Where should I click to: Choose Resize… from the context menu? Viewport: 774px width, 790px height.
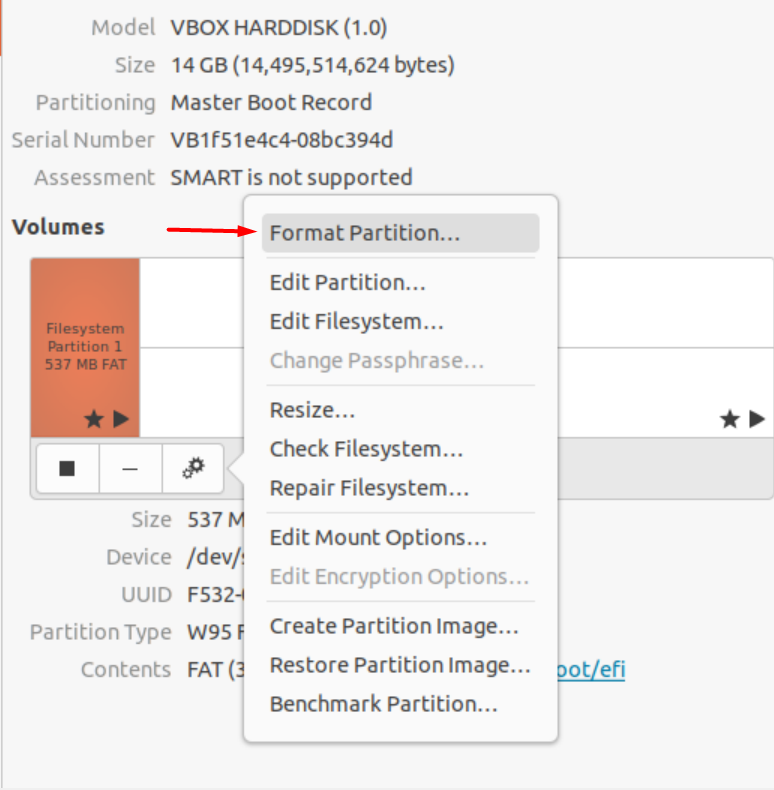click(x=313, y=410)
